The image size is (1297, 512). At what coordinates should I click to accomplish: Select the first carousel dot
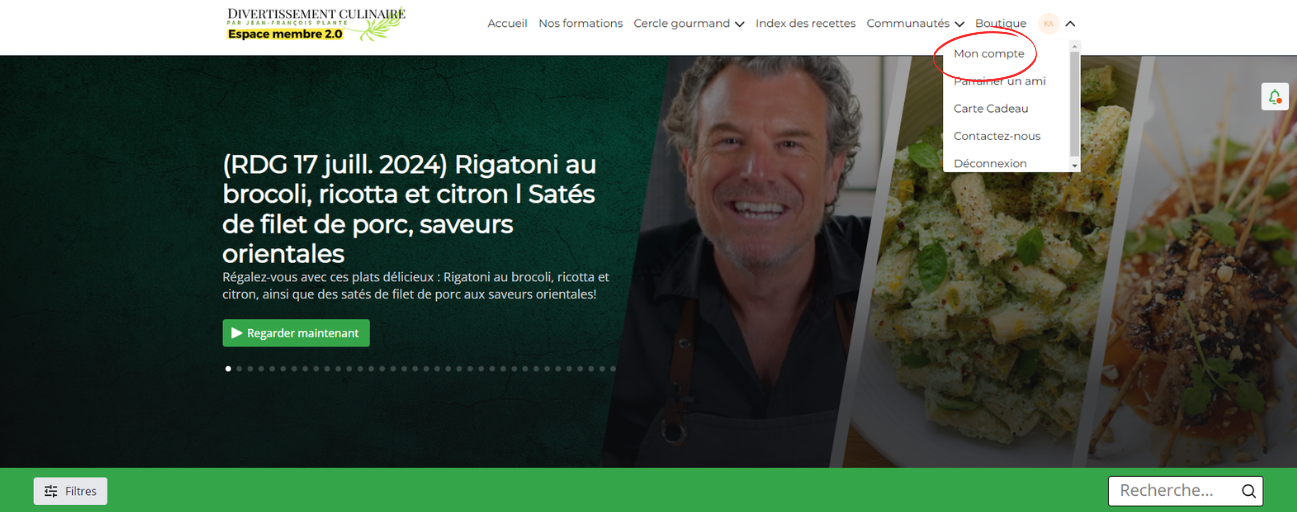(x=228, y=369)
